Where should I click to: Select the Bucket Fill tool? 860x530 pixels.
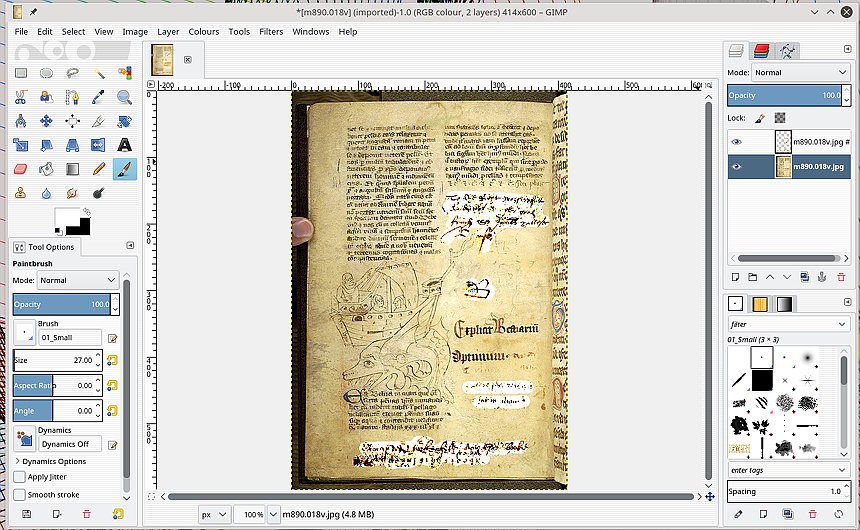pos(47,169)
